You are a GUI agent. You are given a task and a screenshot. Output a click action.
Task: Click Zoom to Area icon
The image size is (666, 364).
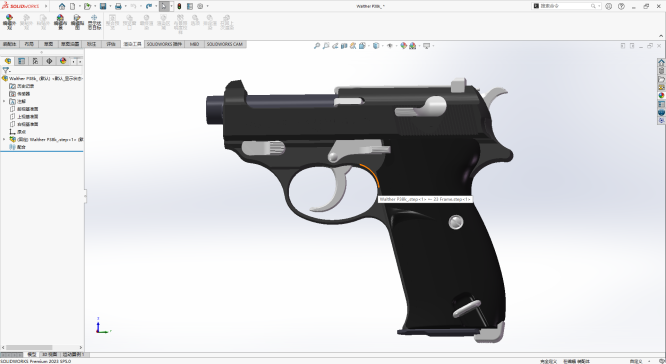(x=326, y=46)
